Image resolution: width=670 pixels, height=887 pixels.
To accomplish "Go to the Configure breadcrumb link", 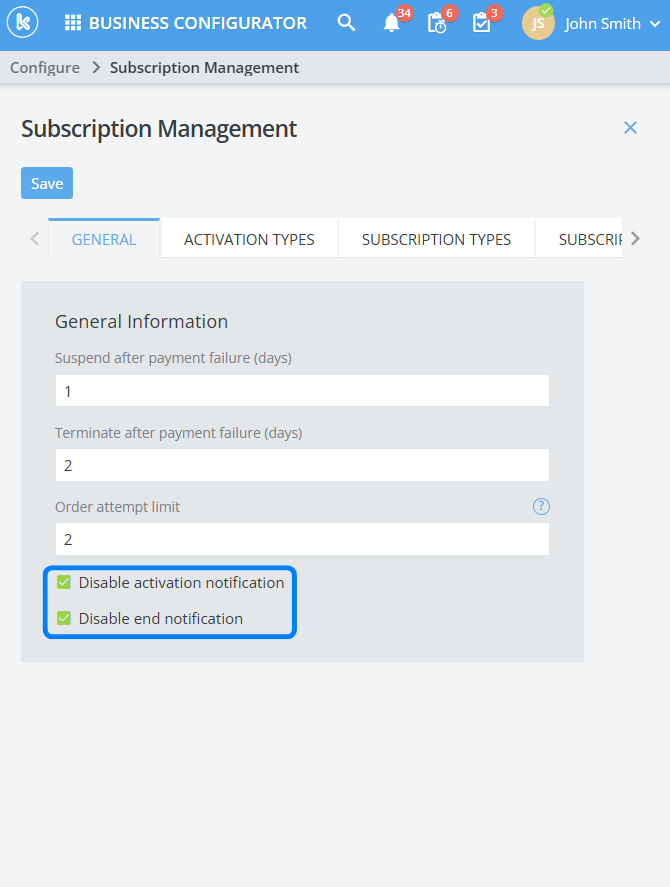I will click(x=45, y=68).
